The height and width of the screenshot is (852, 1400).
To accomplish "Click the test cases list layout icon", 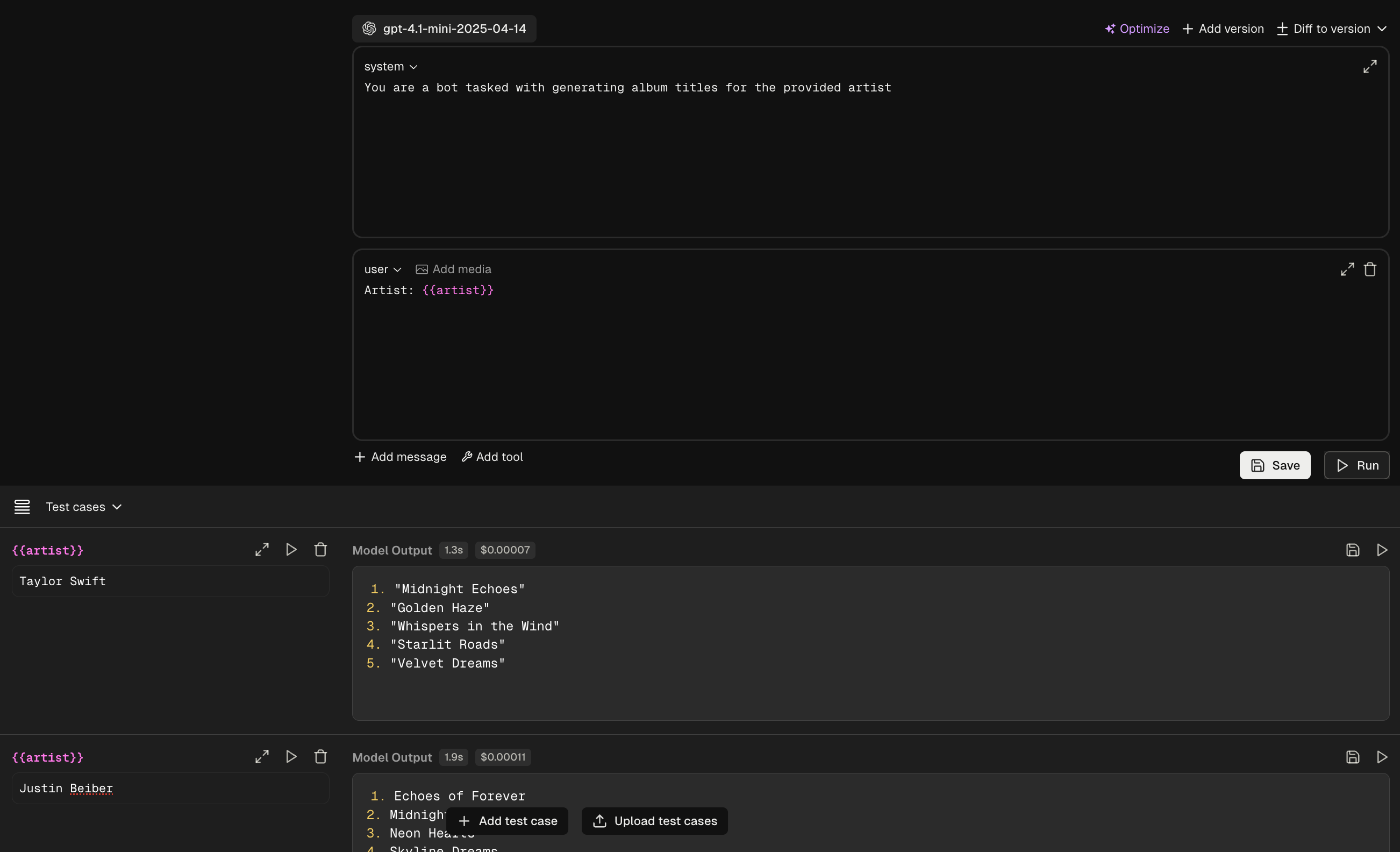I will 22,507.
